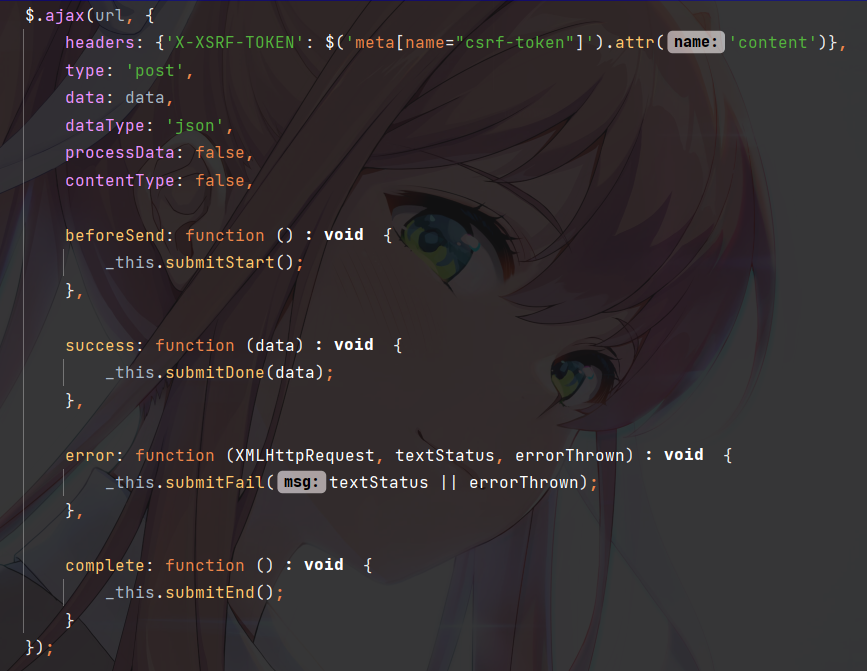Click the contentType property name
867x671 pixels.
[120, 181]
